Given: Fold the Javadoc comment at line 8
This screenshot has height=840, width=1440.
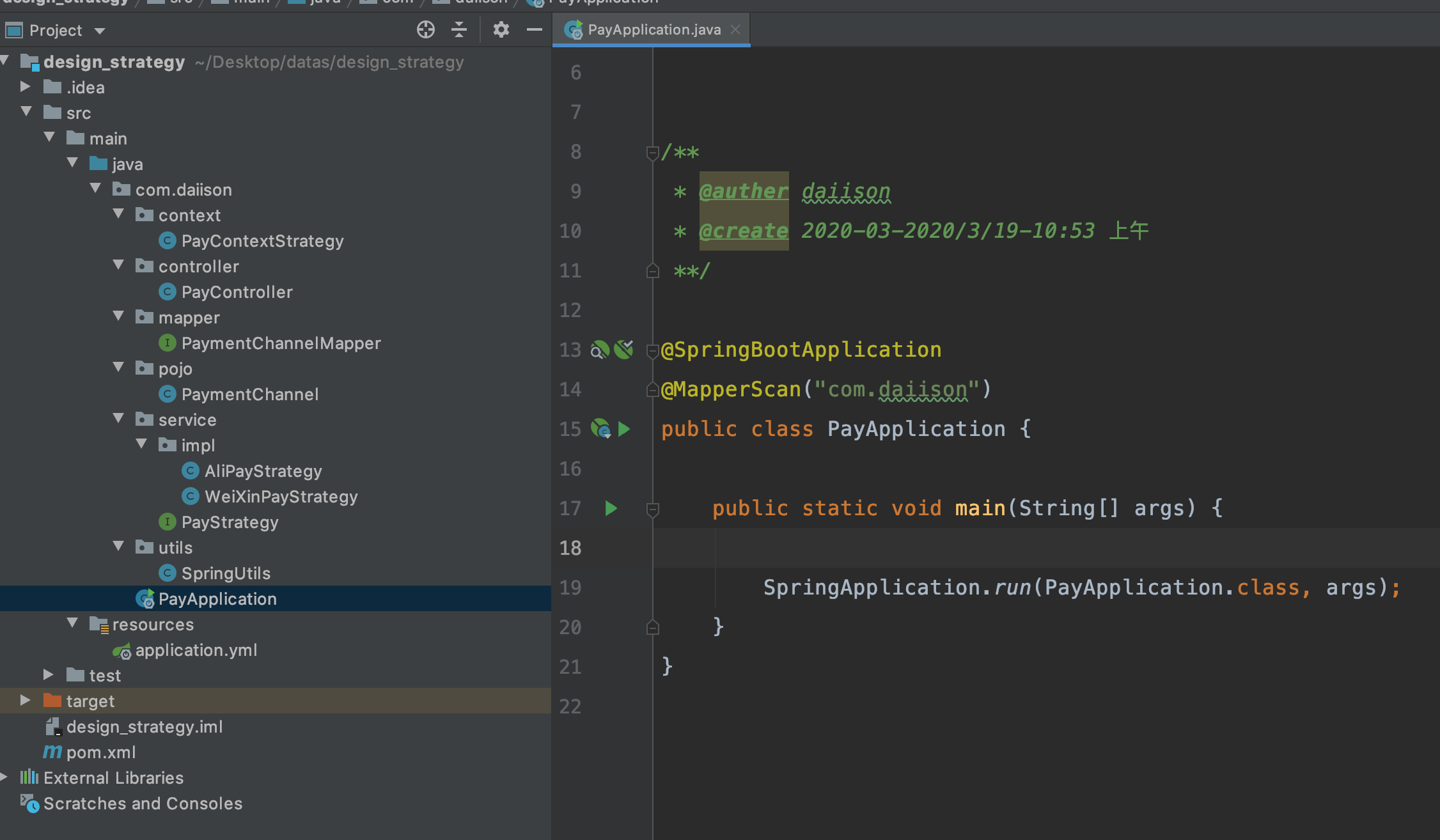Looking at the screenshot, I should [x=652, y=153].
